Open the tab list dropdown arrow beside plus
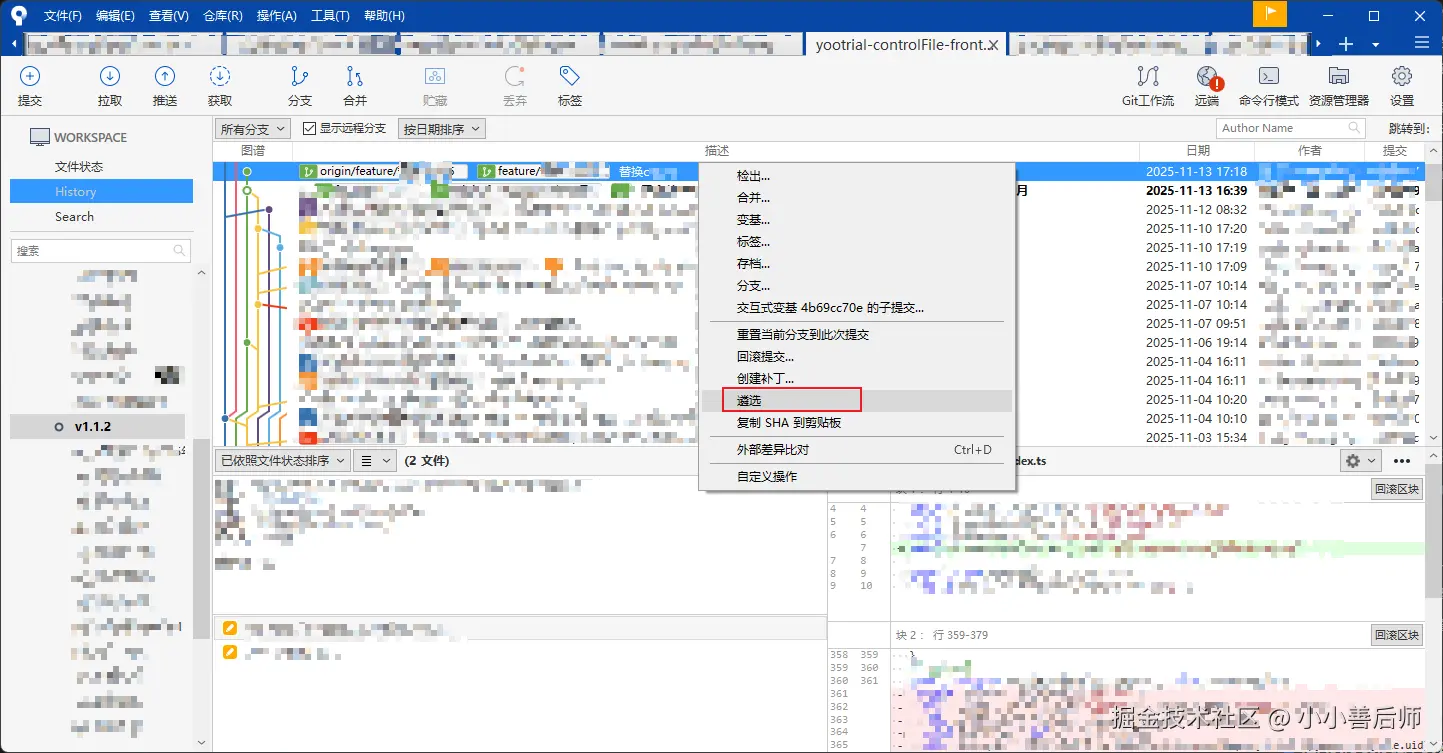The width and height of the screenshot is (1443, 753). [1375, 45]
